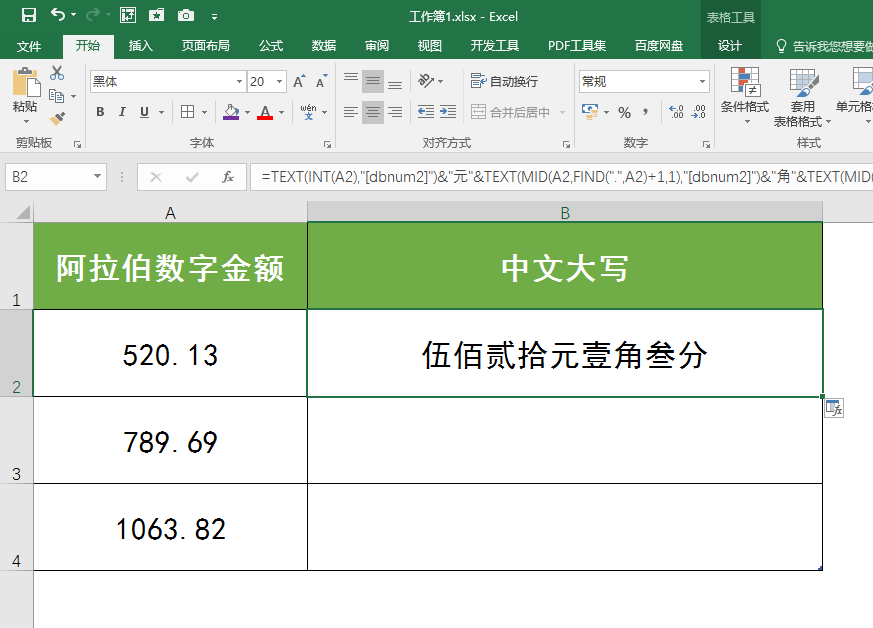The width and height of the screenshot is (873, 628).
Task: Apply the red font color A
Action: [x=265, y=112]
